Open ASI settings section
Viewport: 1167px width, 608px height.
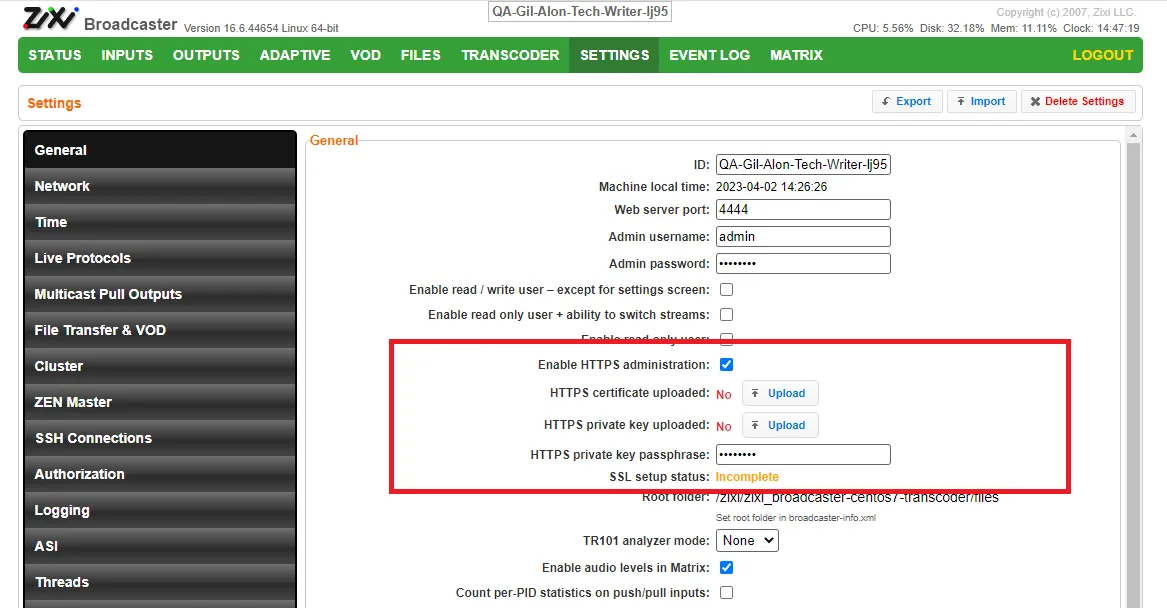click(160, 546)
